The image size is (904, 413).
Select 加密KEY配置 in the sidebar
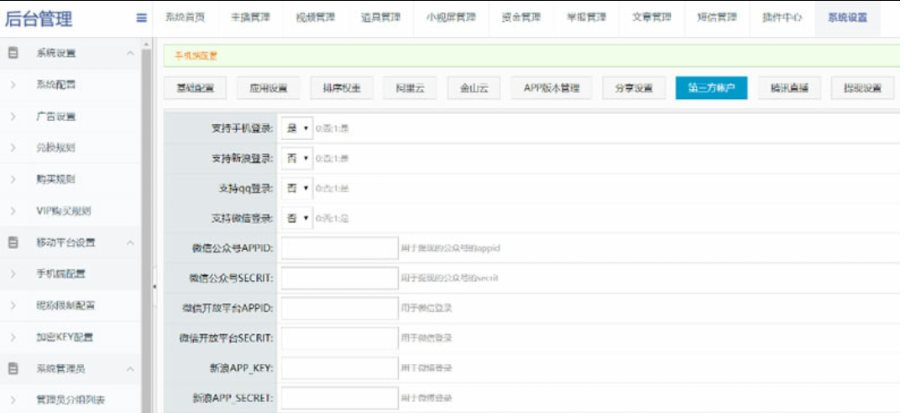[x=64, y=337]
